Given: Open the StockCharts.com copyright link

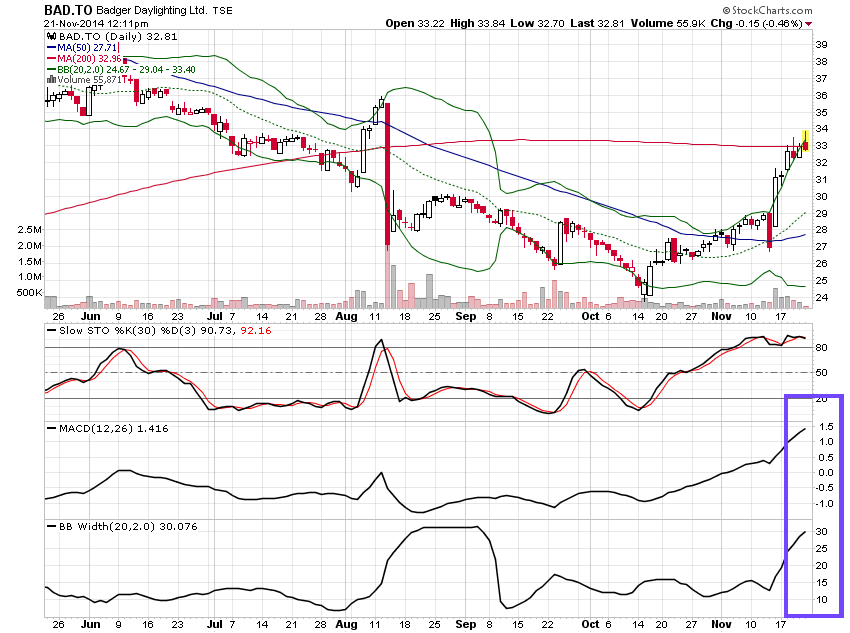Looking at the screenshot, I should 768,10.
